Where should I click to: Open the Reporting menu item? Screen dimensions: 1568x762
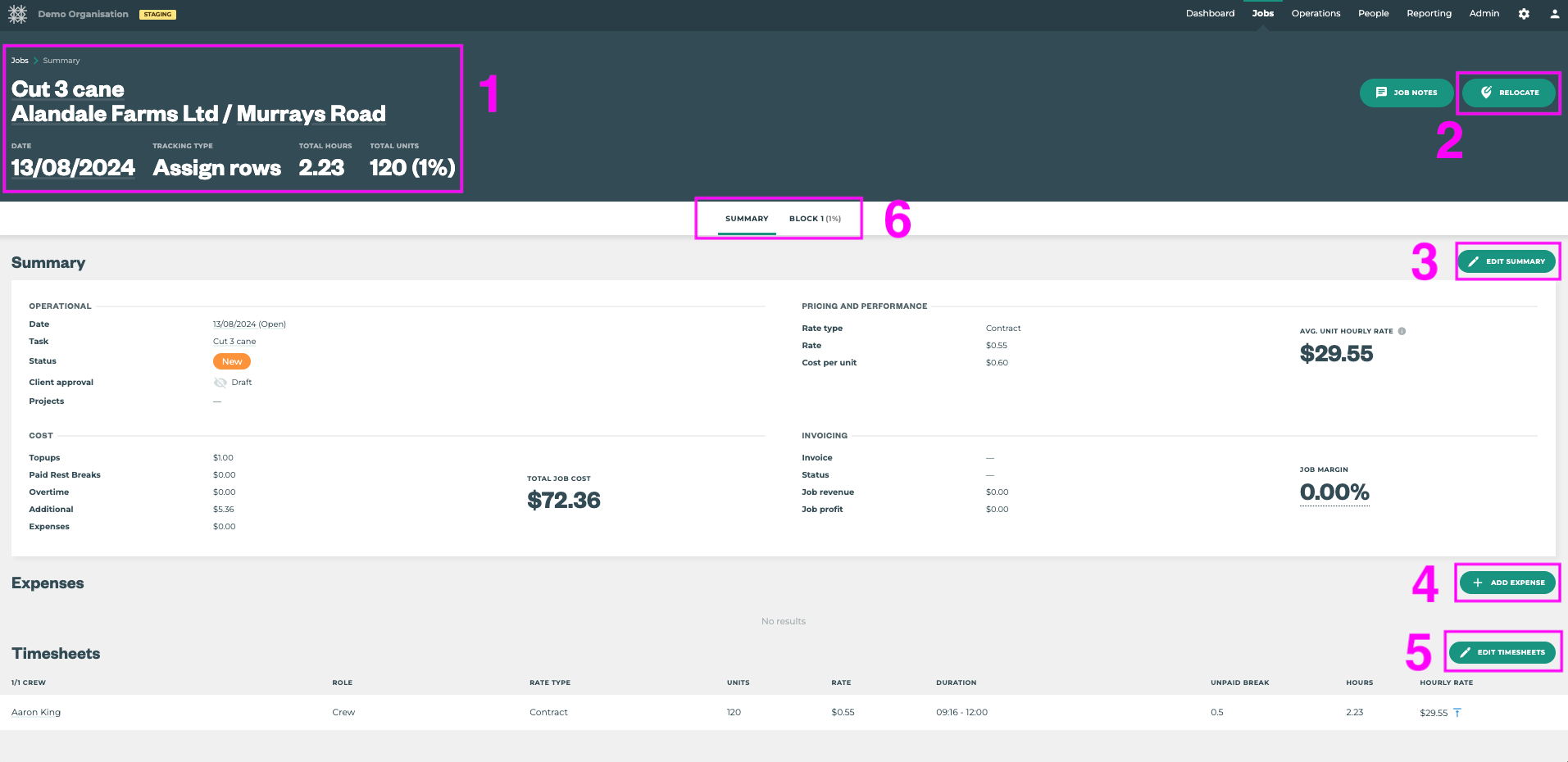pyautogui.click(x=1429, y=13)
